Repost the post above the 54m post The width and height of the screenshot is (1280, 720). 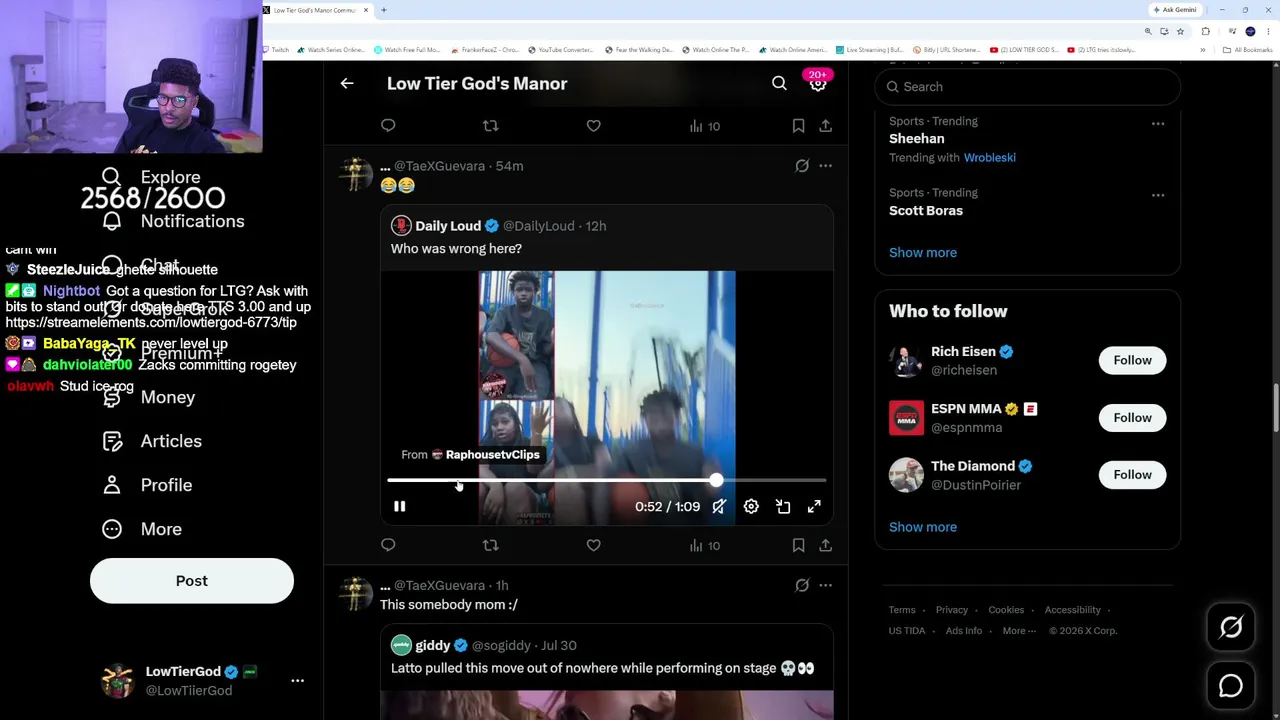tap(490, 126)
